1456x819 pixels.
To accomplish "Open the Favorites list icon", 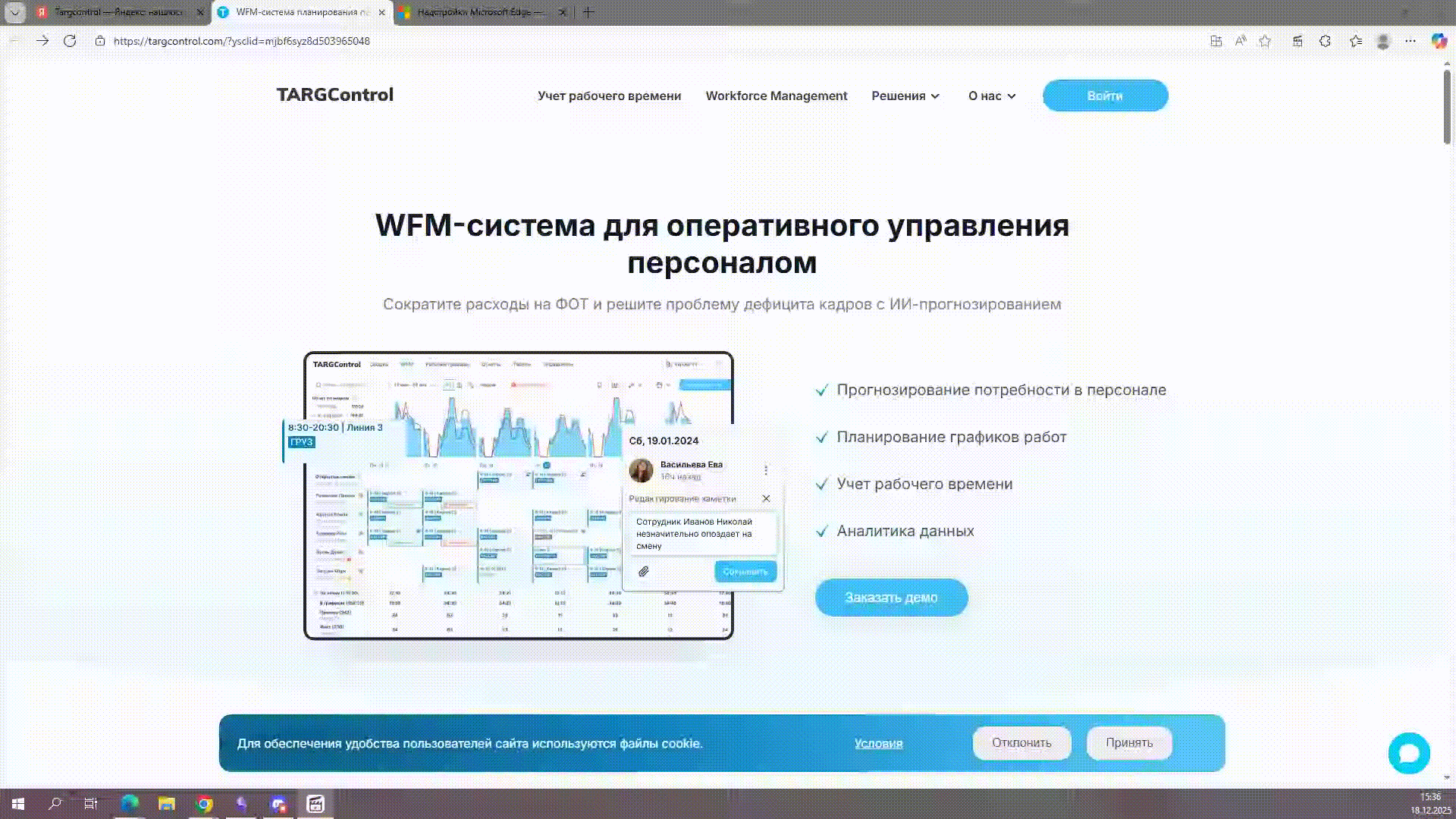I will pos(1356,41).
